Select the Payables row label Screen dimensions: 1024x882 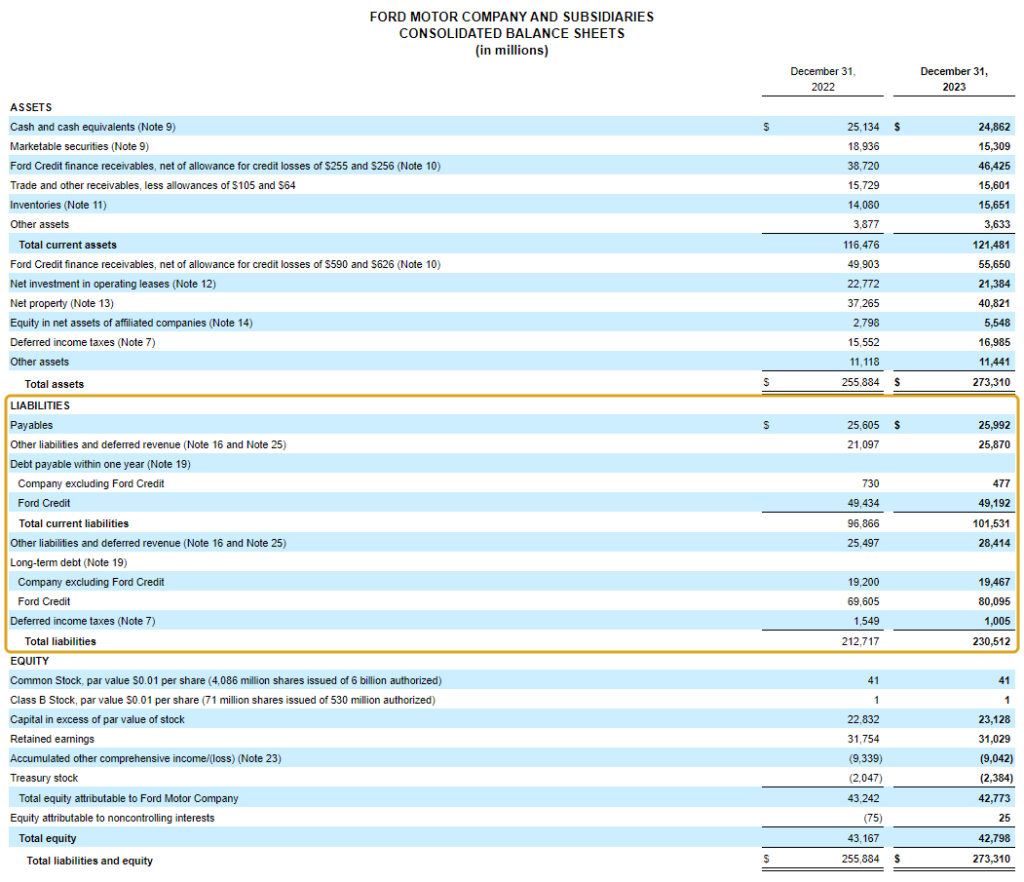[31, 425]
